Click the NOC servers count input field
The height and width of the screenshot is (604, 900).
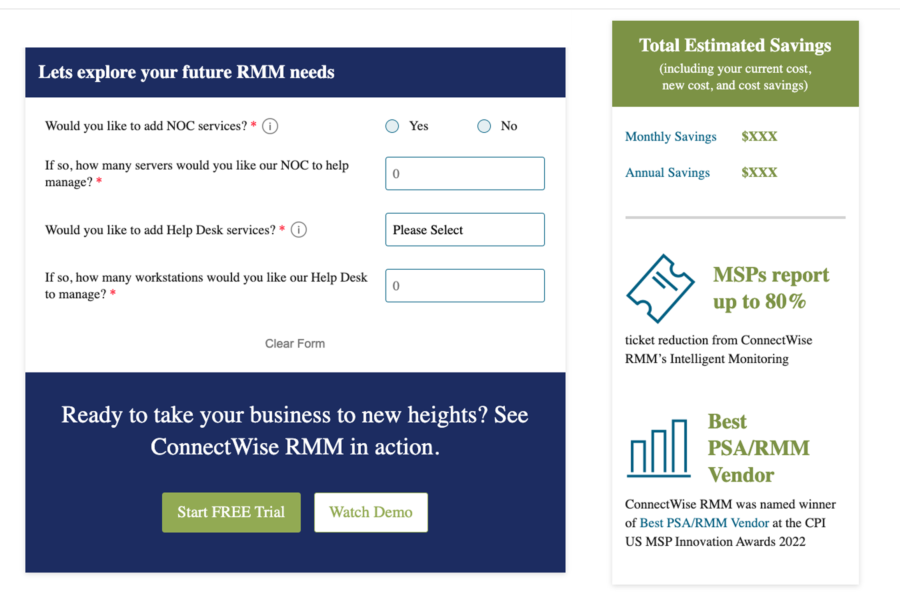pos(465,174)
